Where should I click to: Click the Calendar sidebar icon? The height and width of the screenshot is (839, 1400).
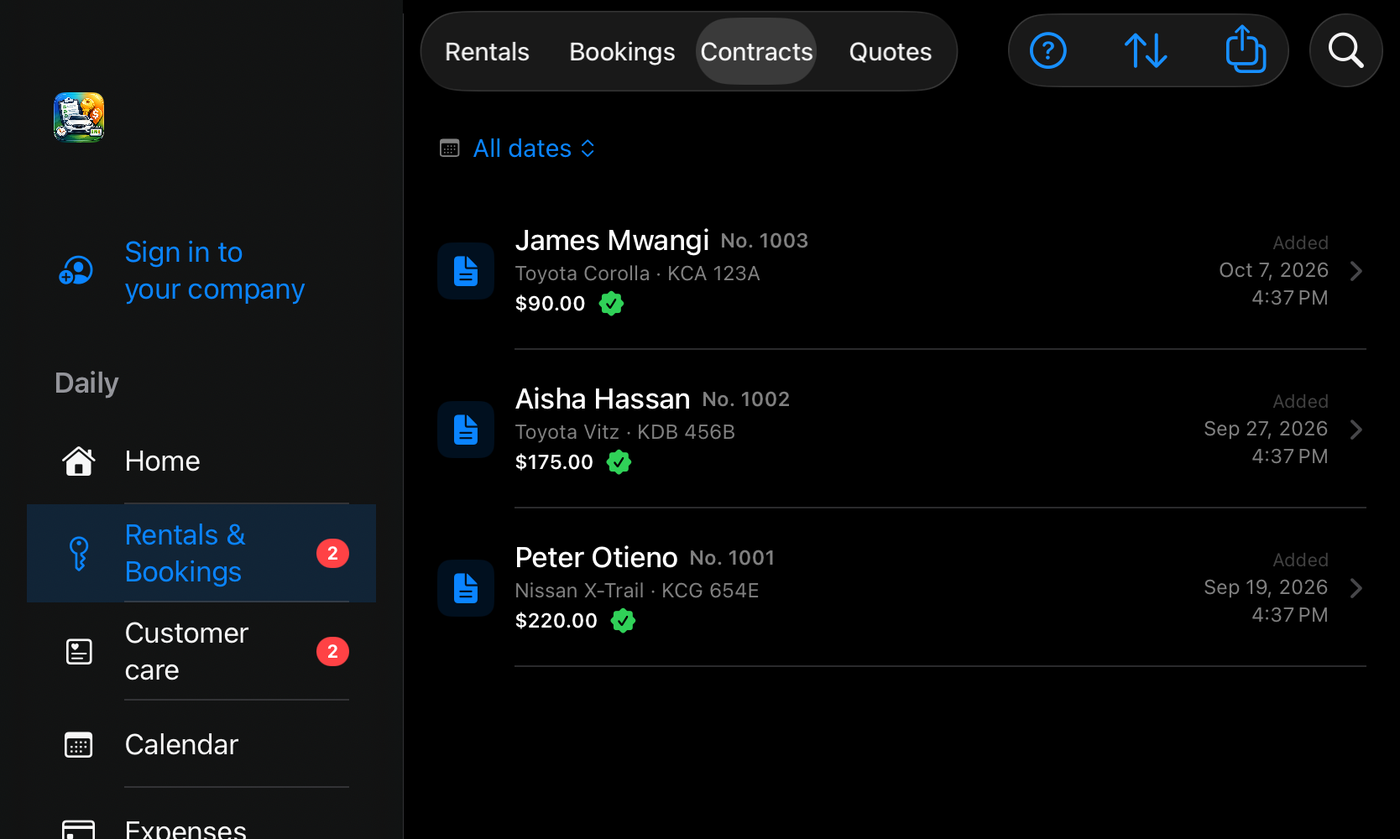(x=78, y=745)
